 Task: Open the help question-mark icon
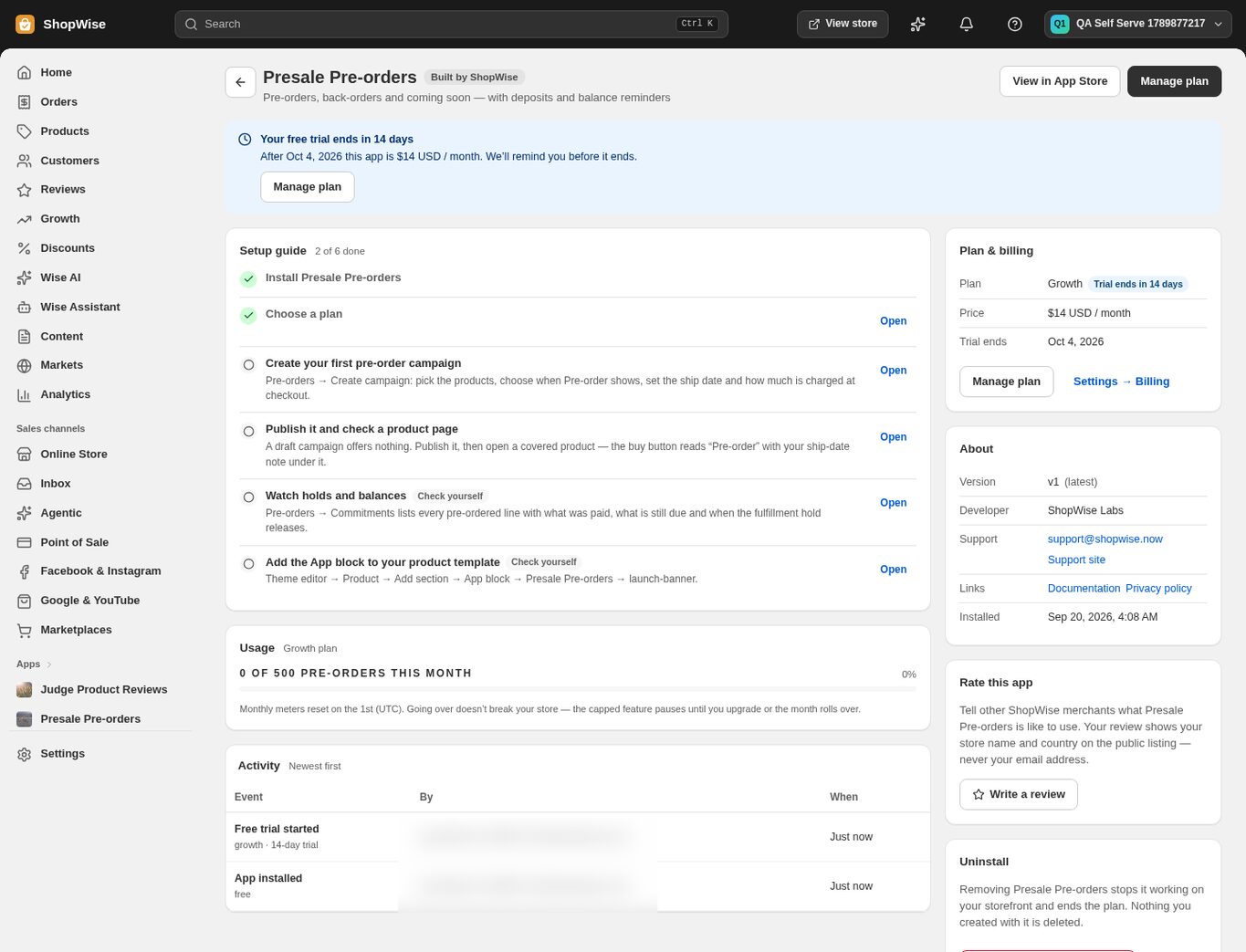click(1015, 24)
